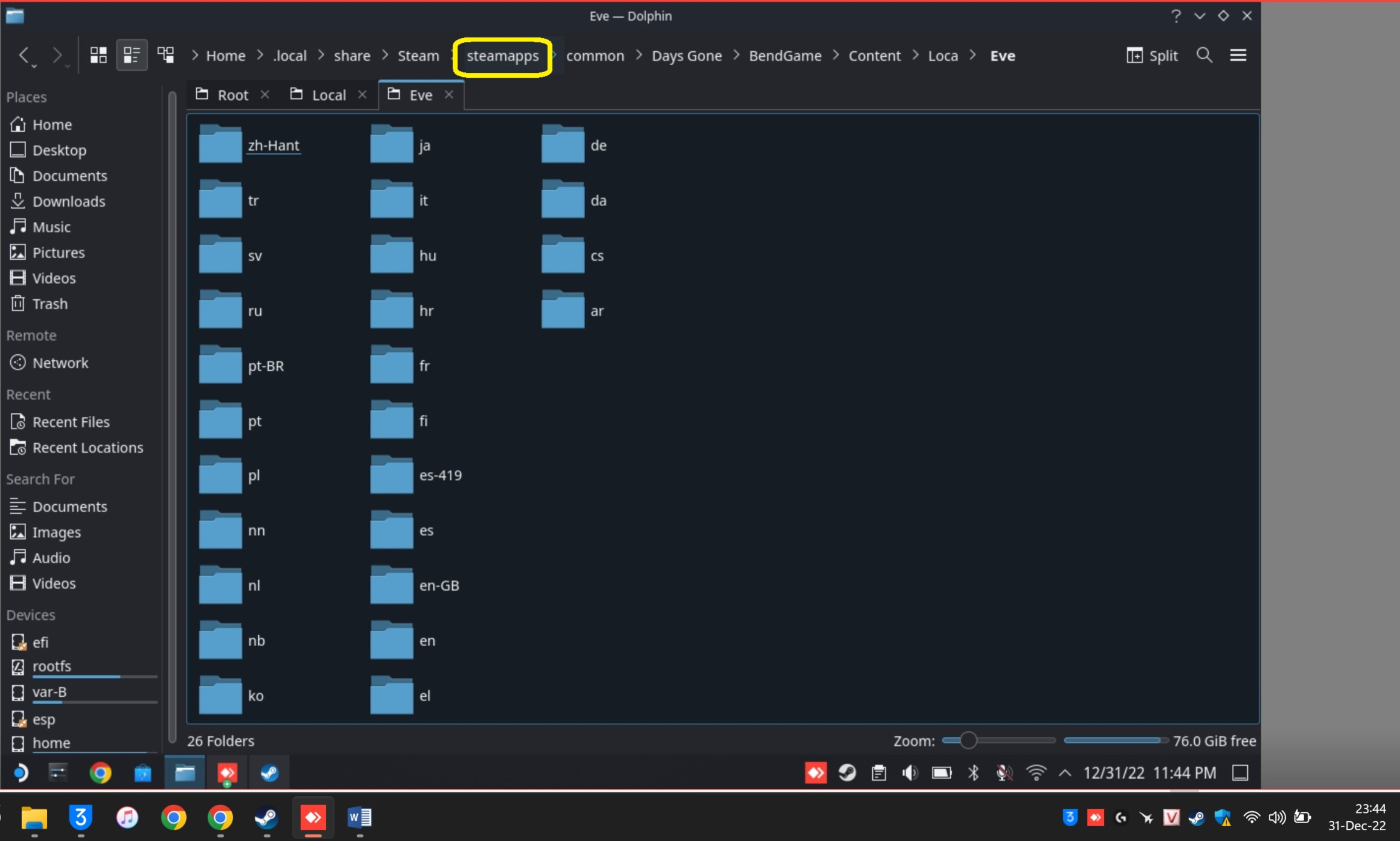Close the Root tab

click(x=264, y=94)
